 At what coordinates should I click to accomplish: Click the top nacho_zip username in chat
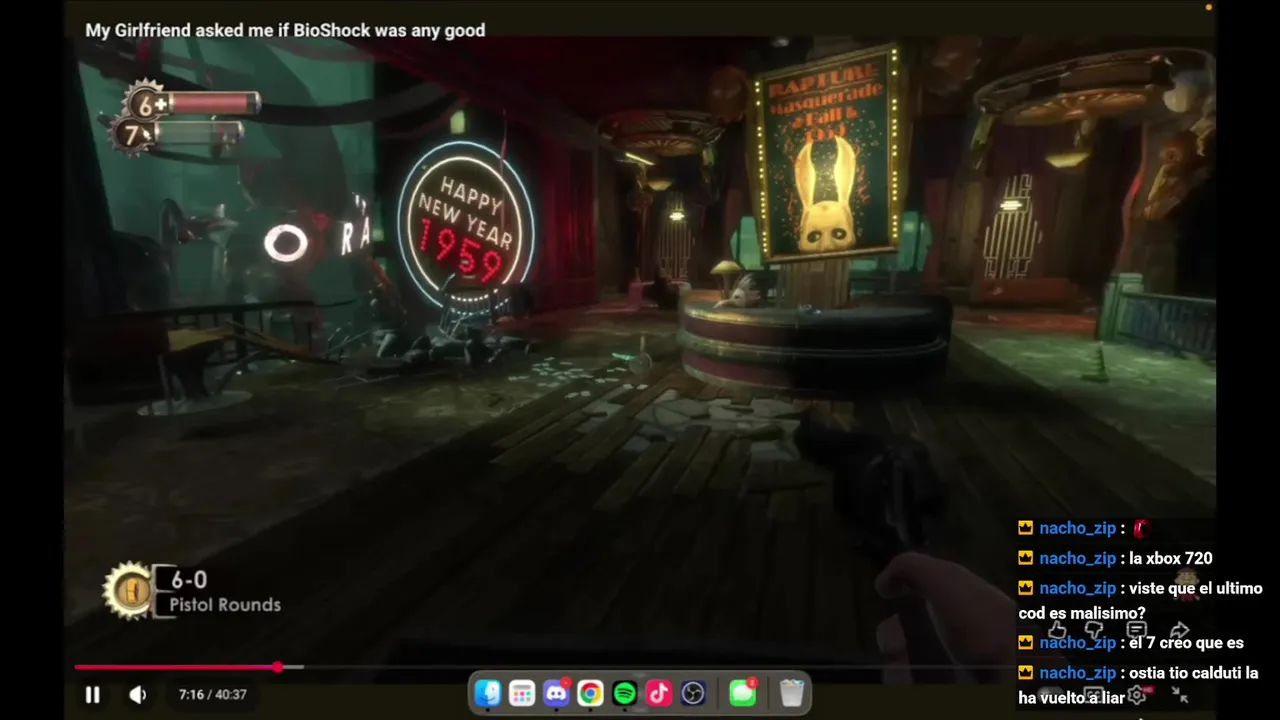(x=1077, y=528)
